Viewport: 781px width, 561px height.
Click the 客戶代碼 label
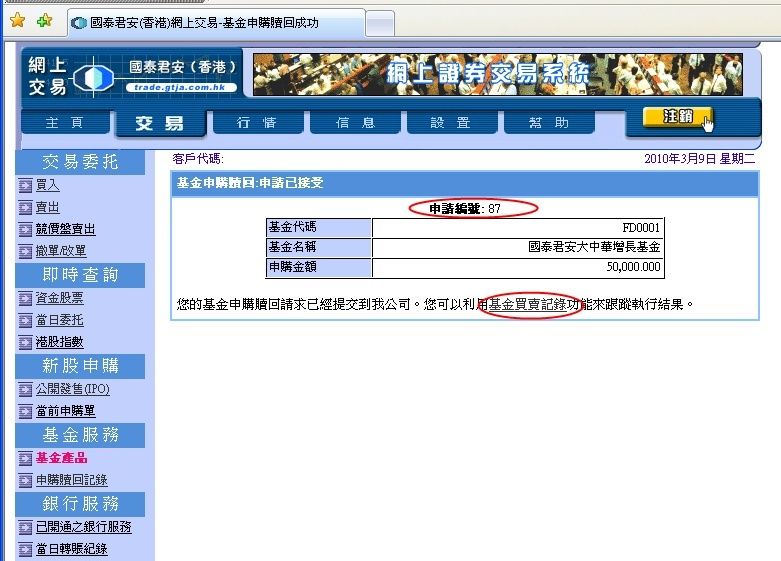(198, 159)
